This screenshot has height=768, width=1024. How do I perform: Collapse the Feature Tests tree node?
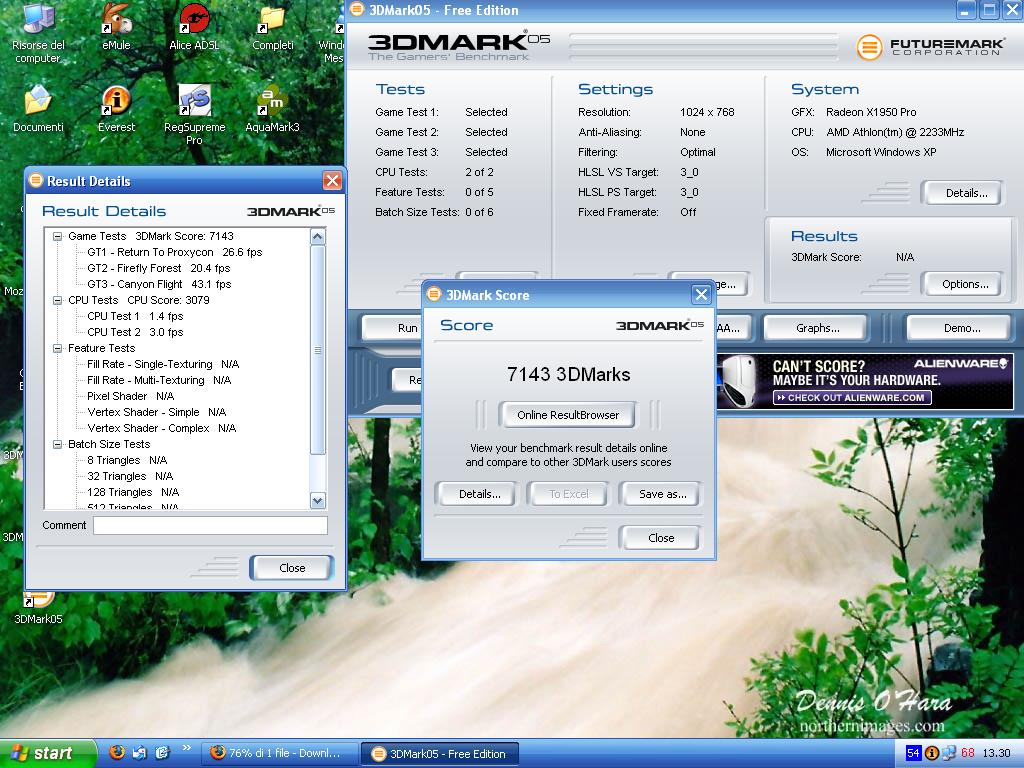[57, 348]
